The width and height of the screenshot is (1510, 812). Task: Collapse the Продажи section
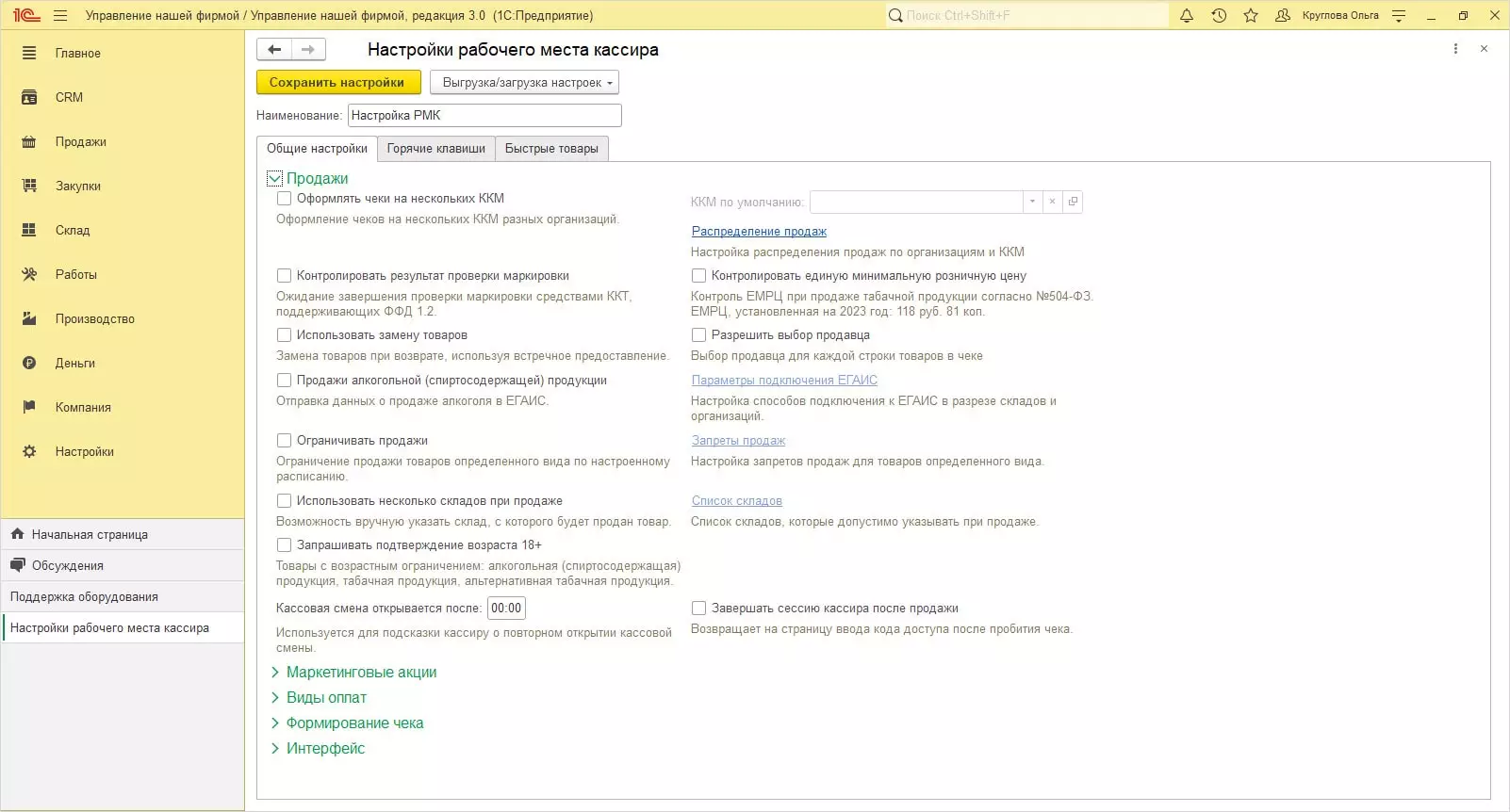tap(275, 178)
